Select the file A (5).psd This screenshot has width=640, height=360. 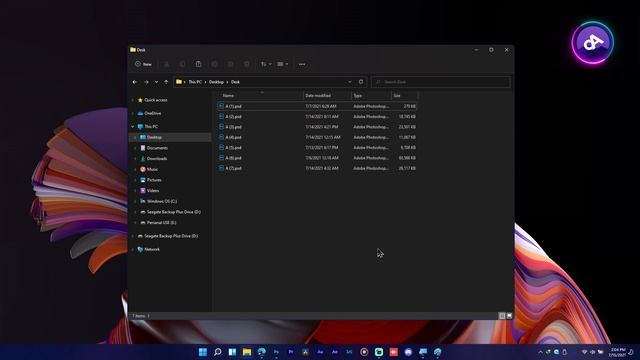(x=317, y=148)
